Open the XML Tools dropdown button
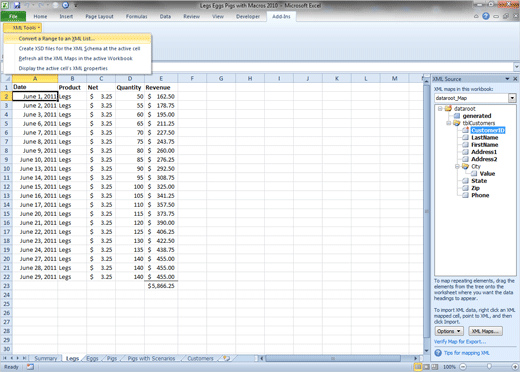 click(23, 28)
